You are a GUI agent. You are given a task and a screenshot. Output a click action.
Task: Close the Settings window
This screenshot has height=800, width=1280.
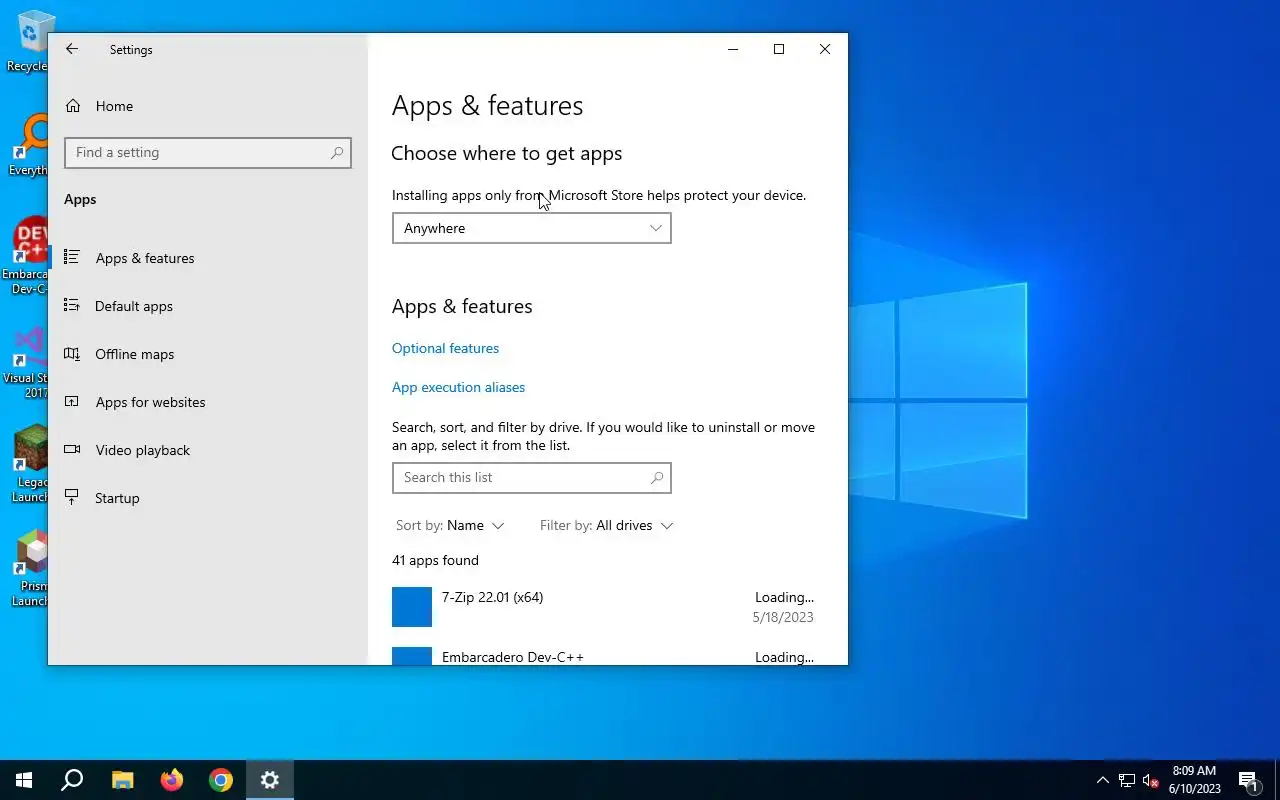click(825, 49)
